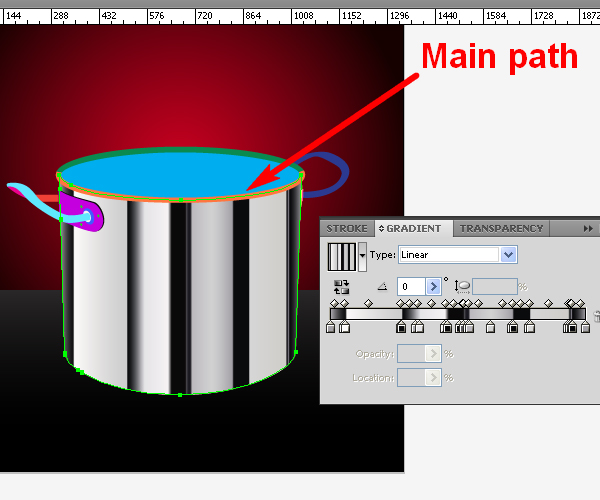Screen dimensions: 600x500
Task: Switch to the STROKE tab
Action: (x=347, y=228)
